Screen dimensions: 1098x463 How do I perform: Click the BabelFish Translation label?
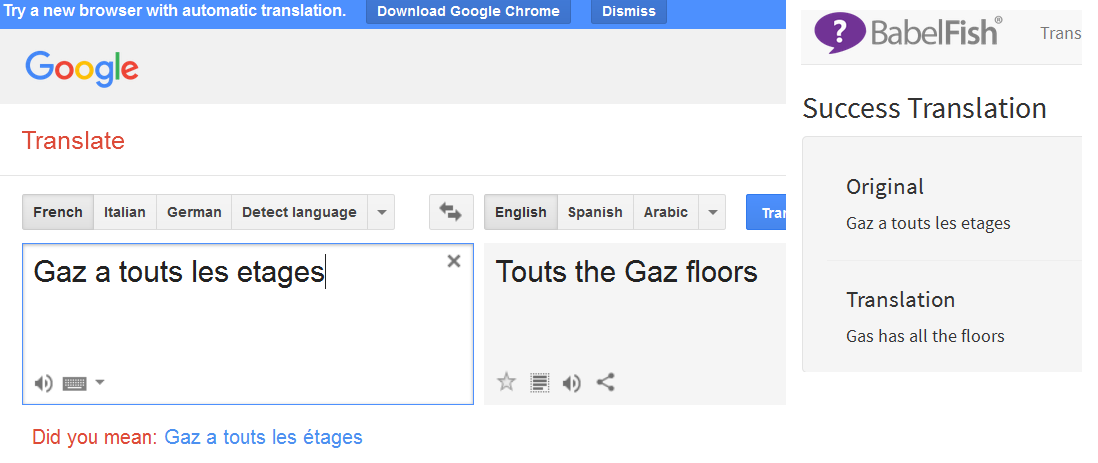coord(901,300)
